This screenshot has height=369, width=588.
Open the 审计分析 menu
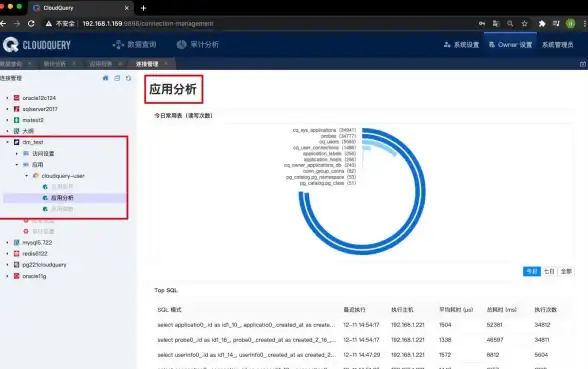point(198,45)
